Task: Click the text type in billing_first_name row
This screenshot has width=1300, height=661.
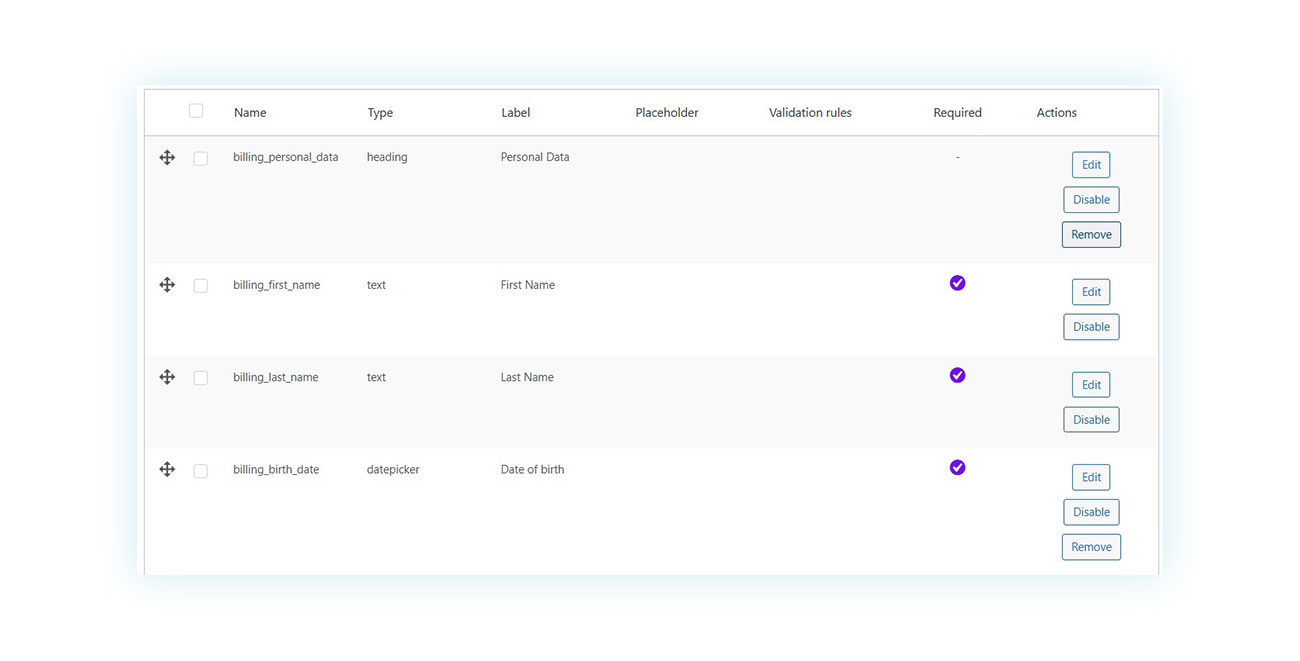Action: [376, 285]
